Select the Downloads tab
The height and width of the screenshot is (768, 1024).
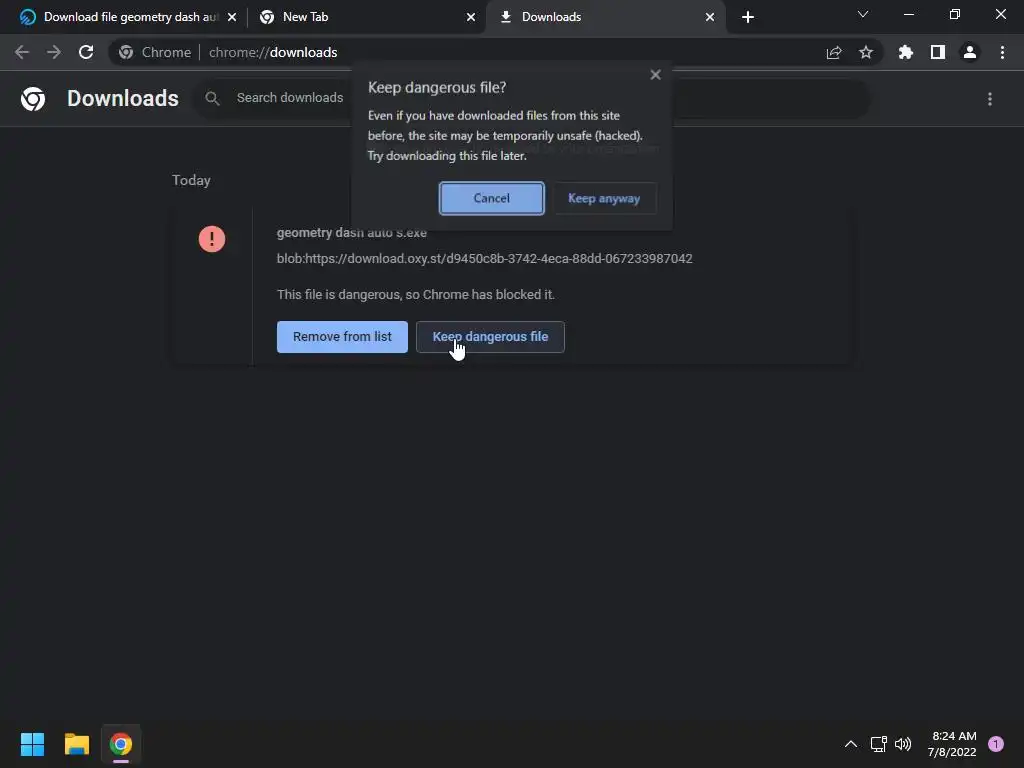point(605,17)
